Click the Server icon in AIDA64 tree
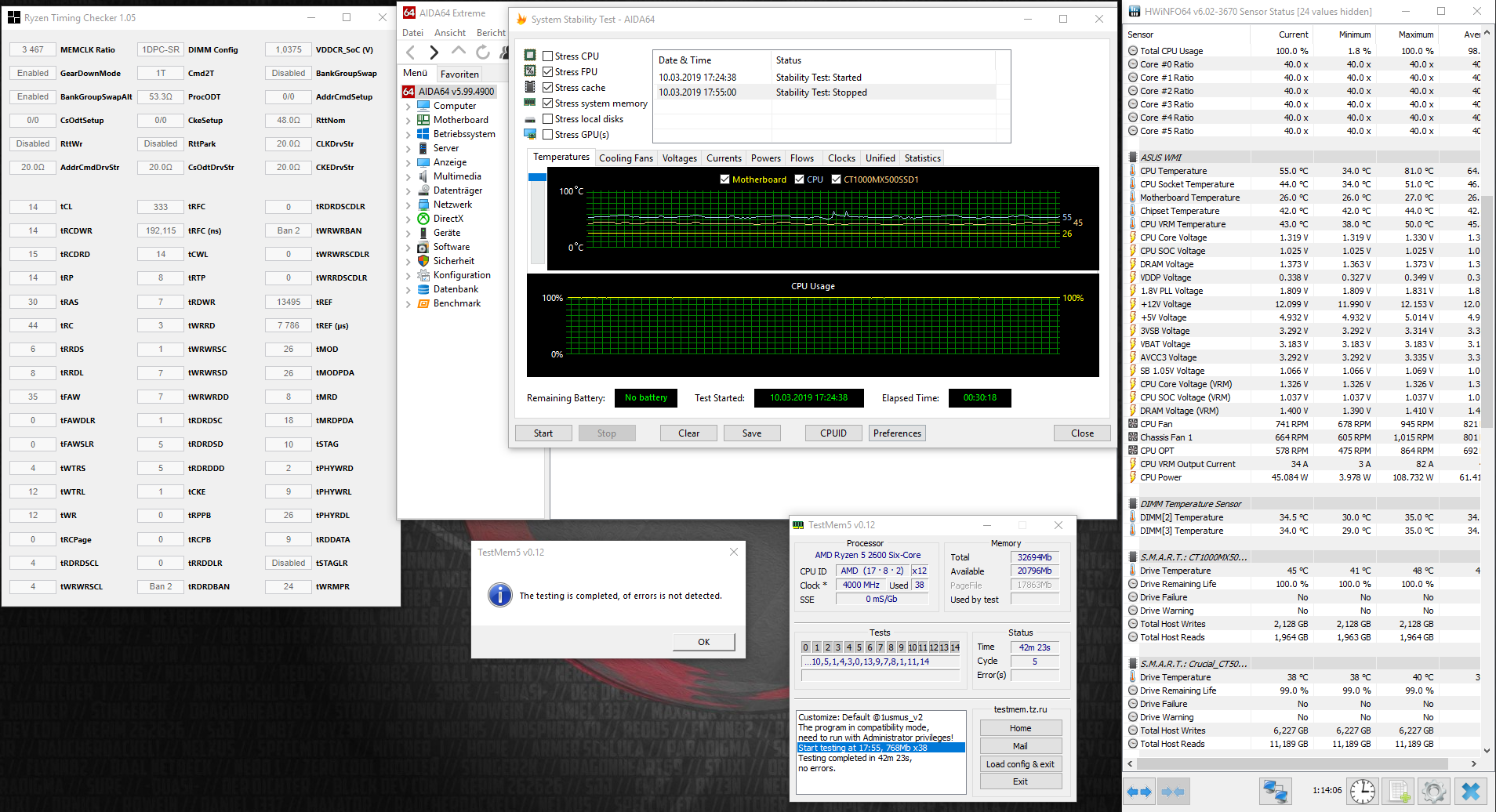 coord(423,148)
